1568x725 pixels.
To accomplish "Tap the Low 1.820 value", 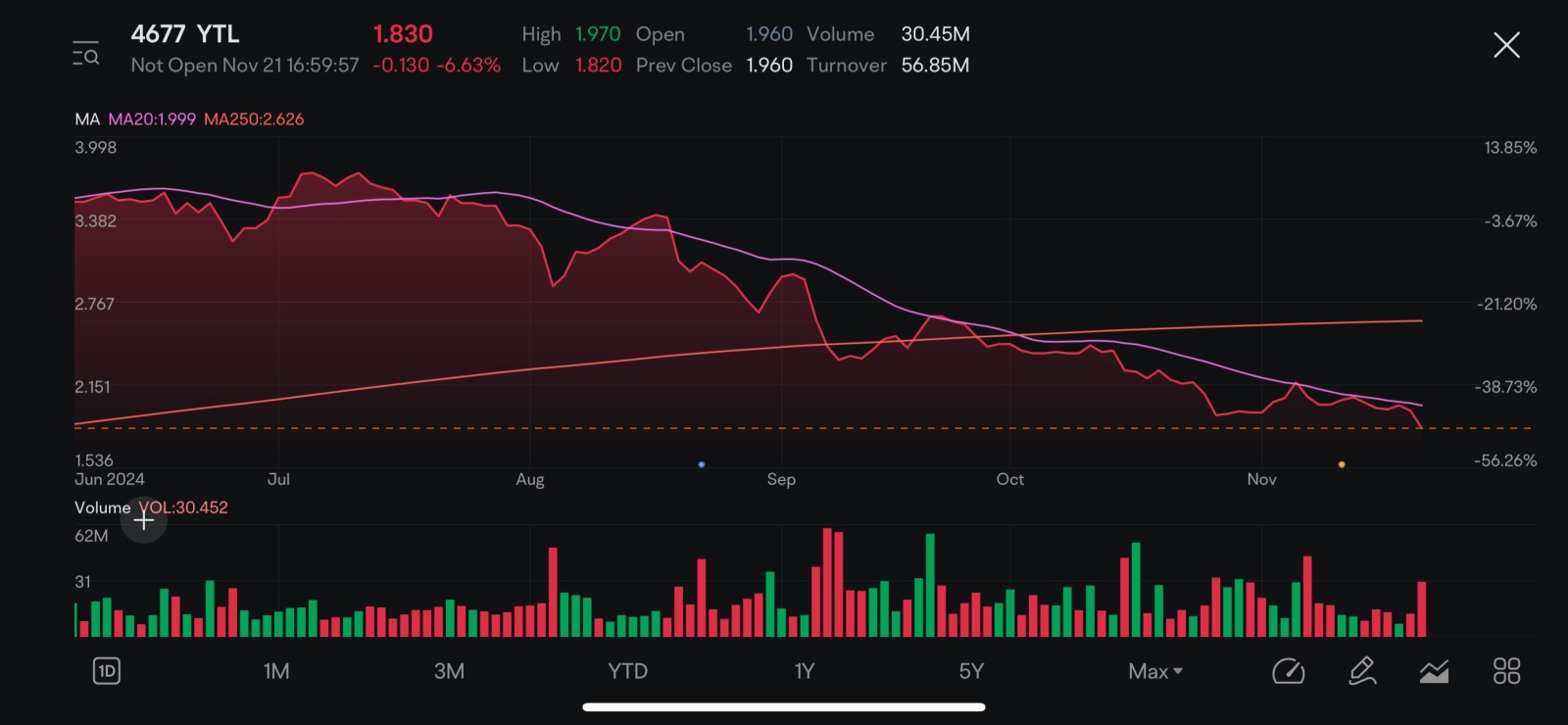I will click(599, 66).
